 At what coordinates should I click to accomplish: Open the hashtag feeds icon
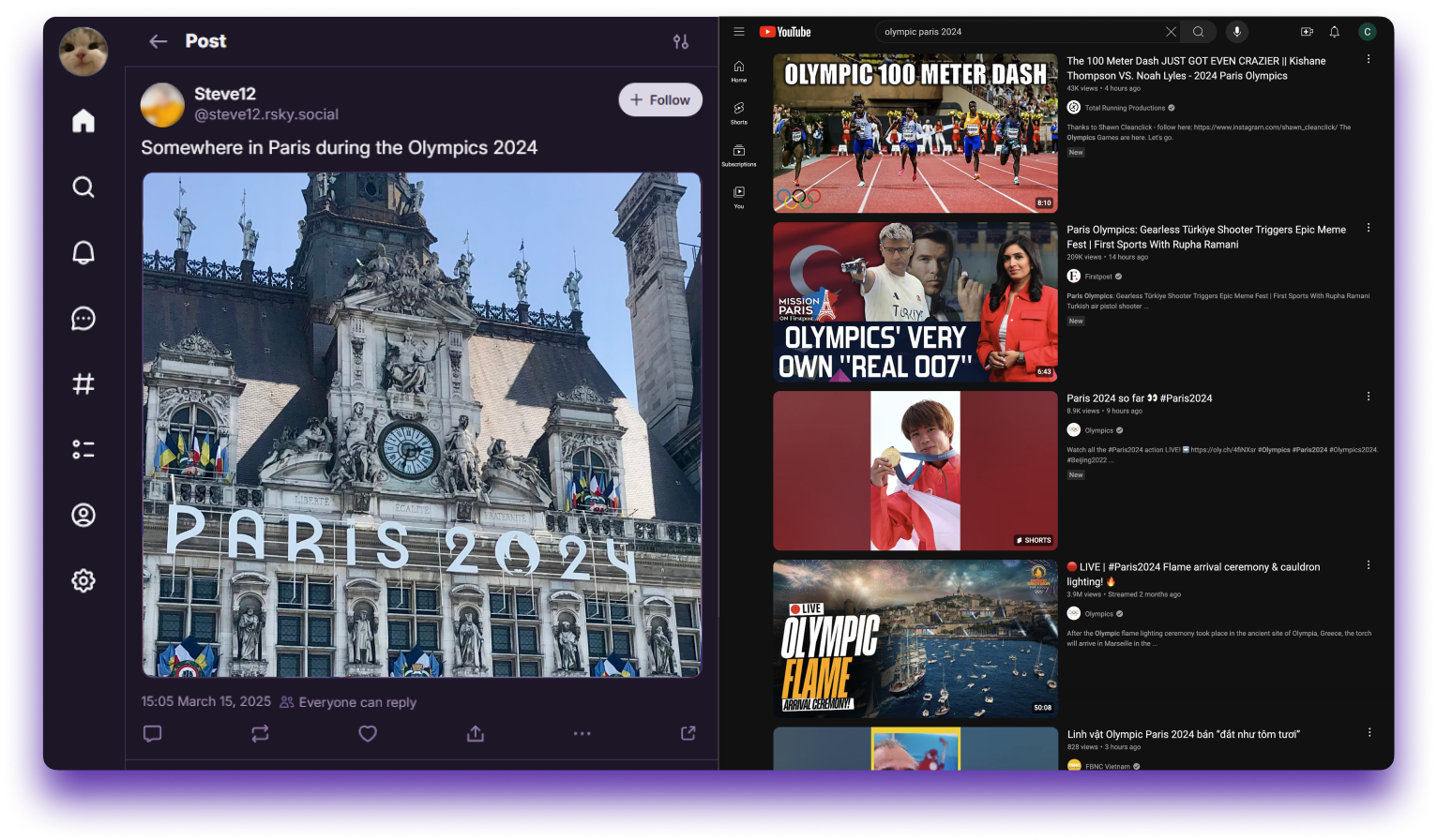83,383
